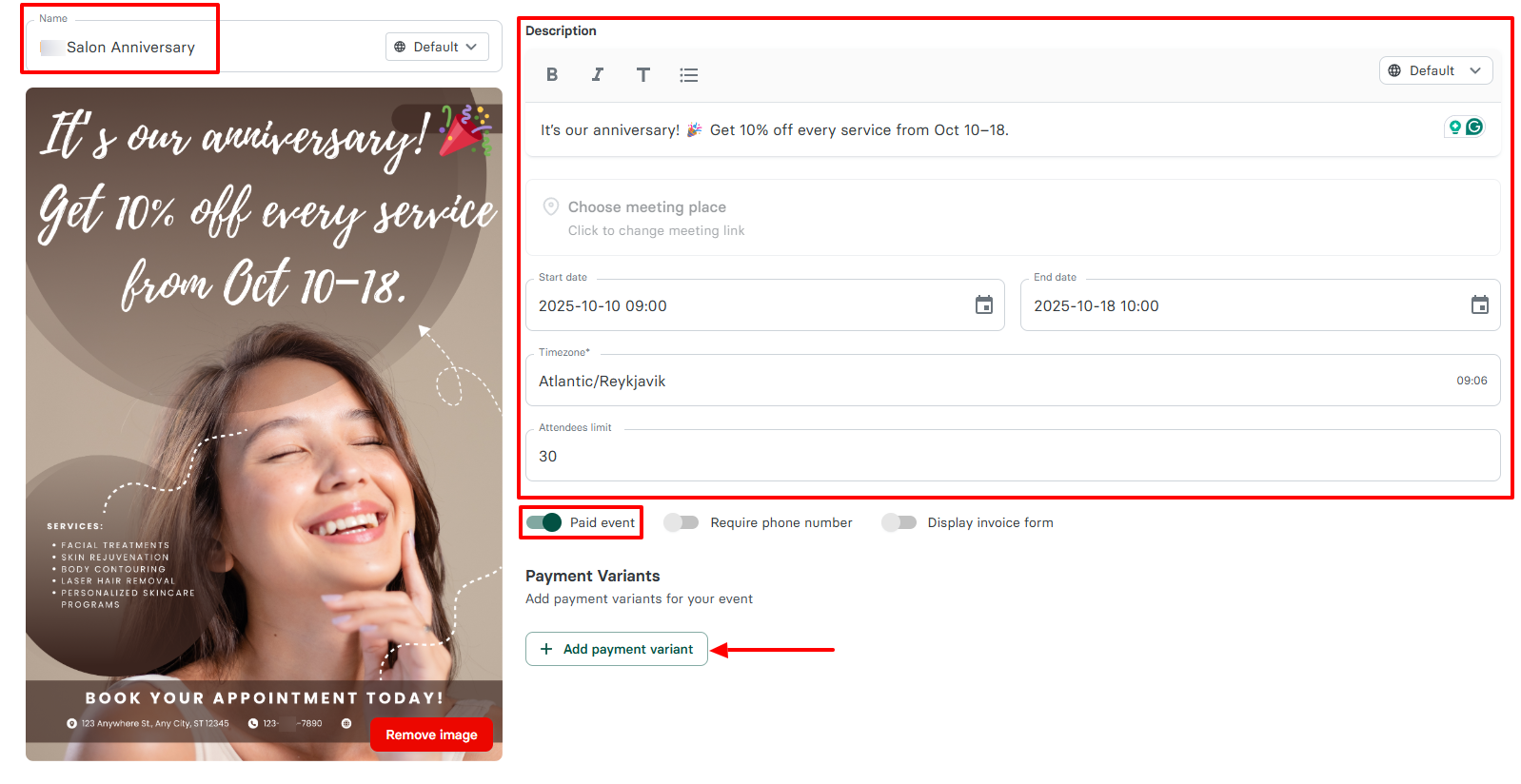Click the Start date field 2025-10-10 09:00
Screen dimensions: 1521x784
pos(765,305)
